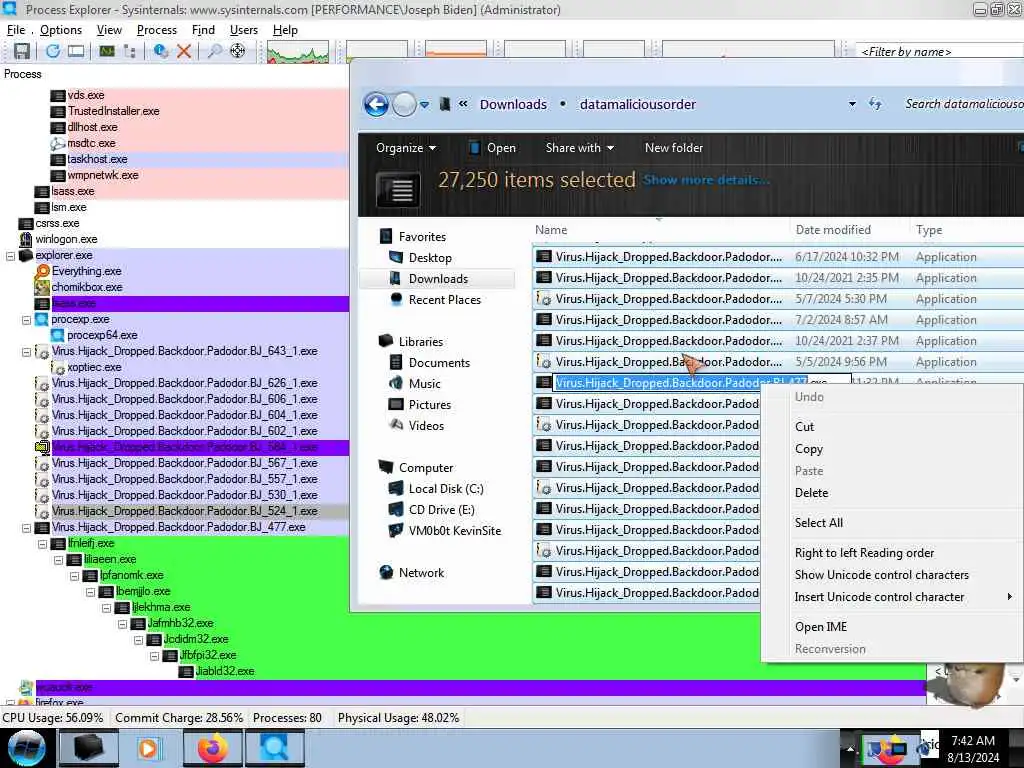Click the refresh icon beside the address bar
Viewport: 1024px width, 768px height.
[875, 104]
